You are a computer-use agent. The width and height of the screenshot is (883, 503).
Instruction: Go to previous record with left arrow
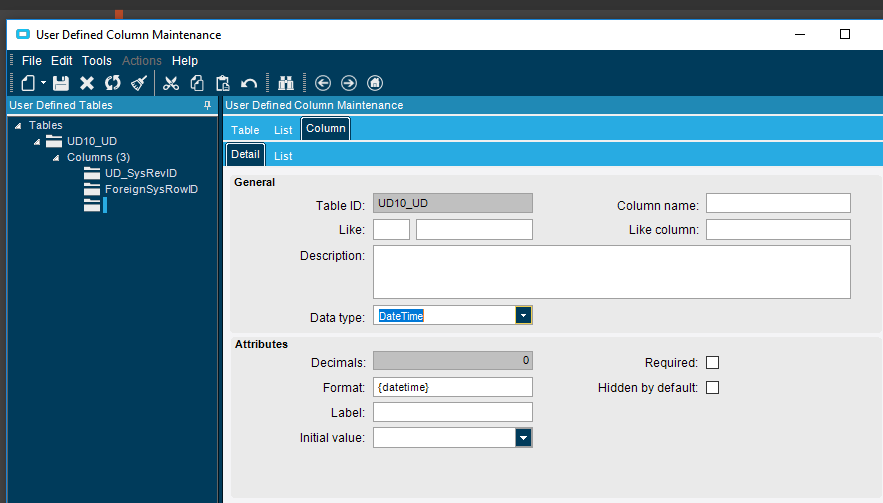coord(323,83)
